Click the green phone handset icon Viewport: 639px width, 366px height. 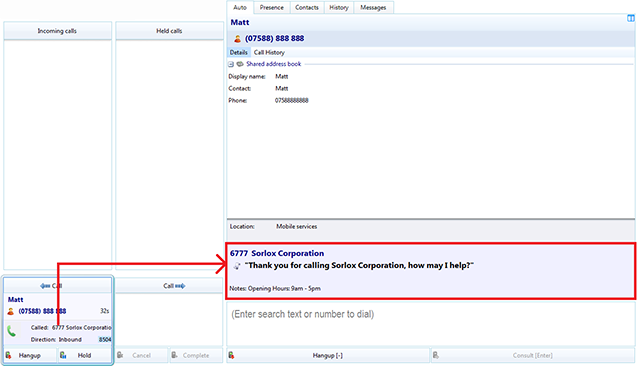11,331
